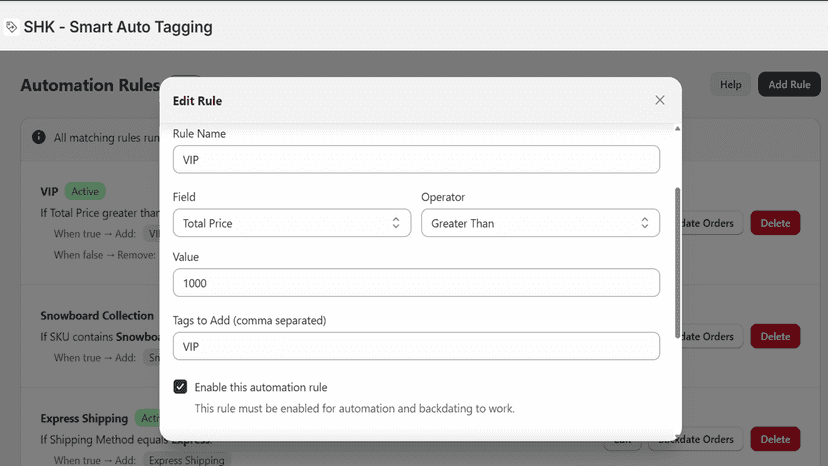
Task: Click the SHK - Smart Auto Tagging title
Action: click(x=118, y=27)
